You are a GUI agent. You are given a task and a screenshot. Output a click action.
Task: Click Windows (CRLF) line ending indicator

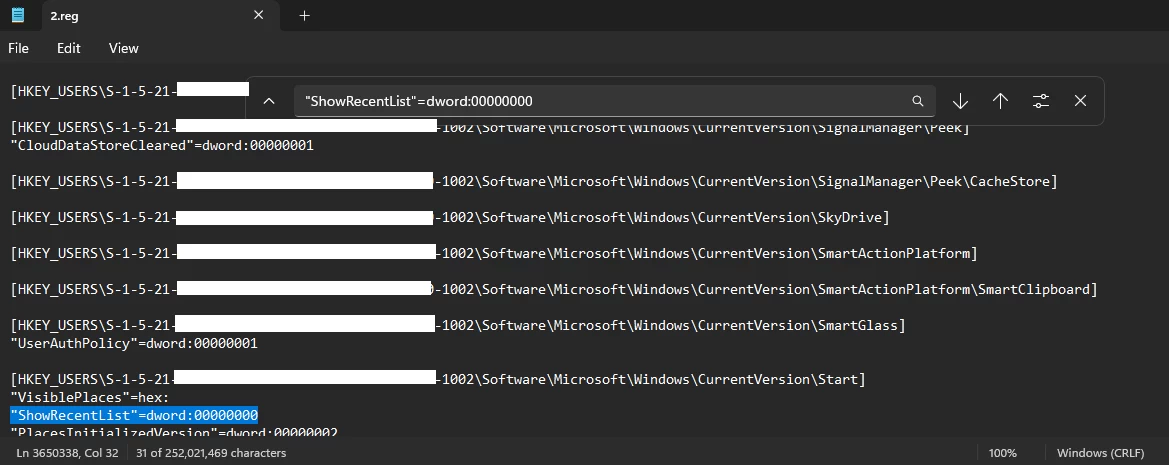[x=1098, y=453]
